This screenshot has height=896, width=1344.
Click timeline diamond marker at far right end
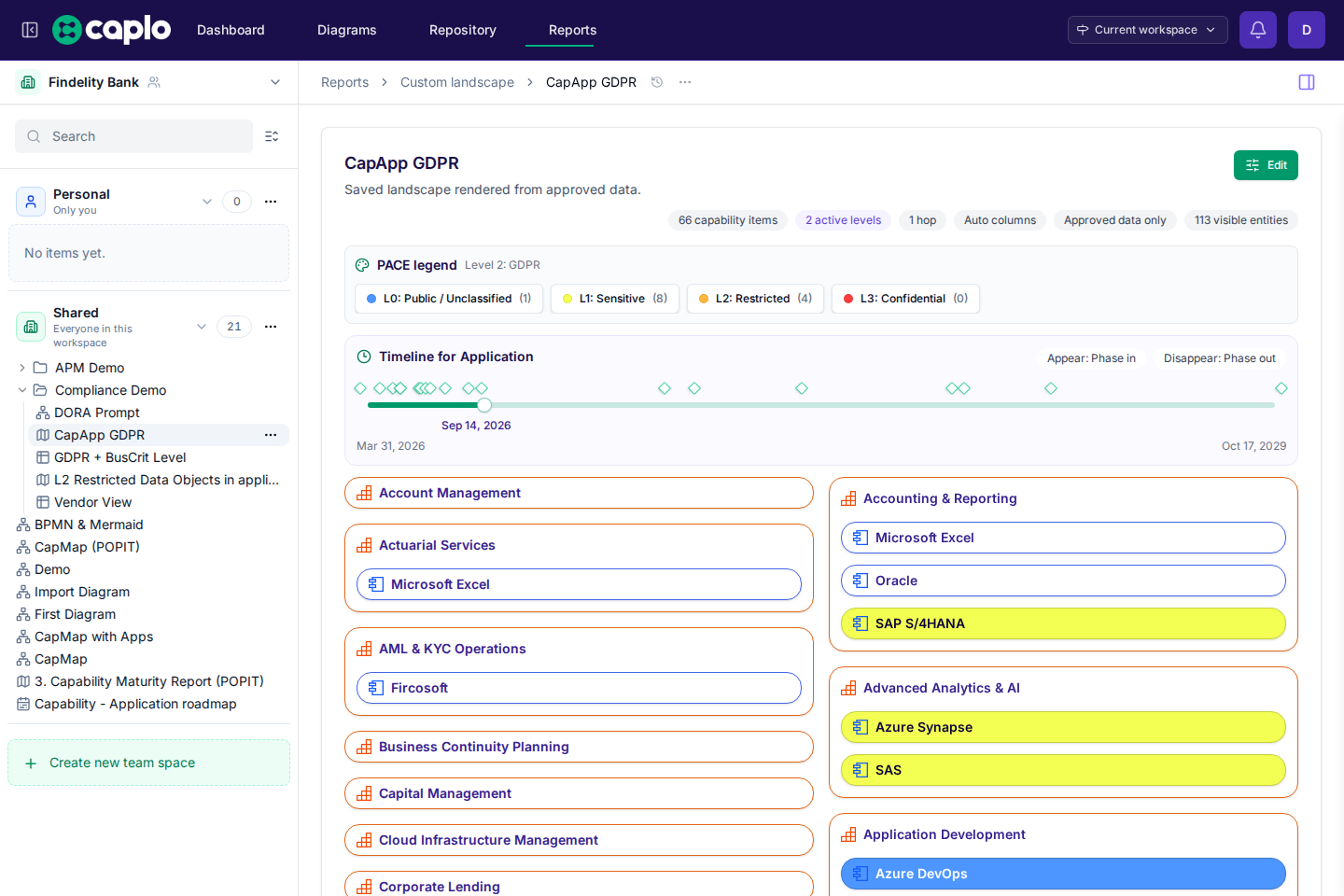click(1281, 388)
